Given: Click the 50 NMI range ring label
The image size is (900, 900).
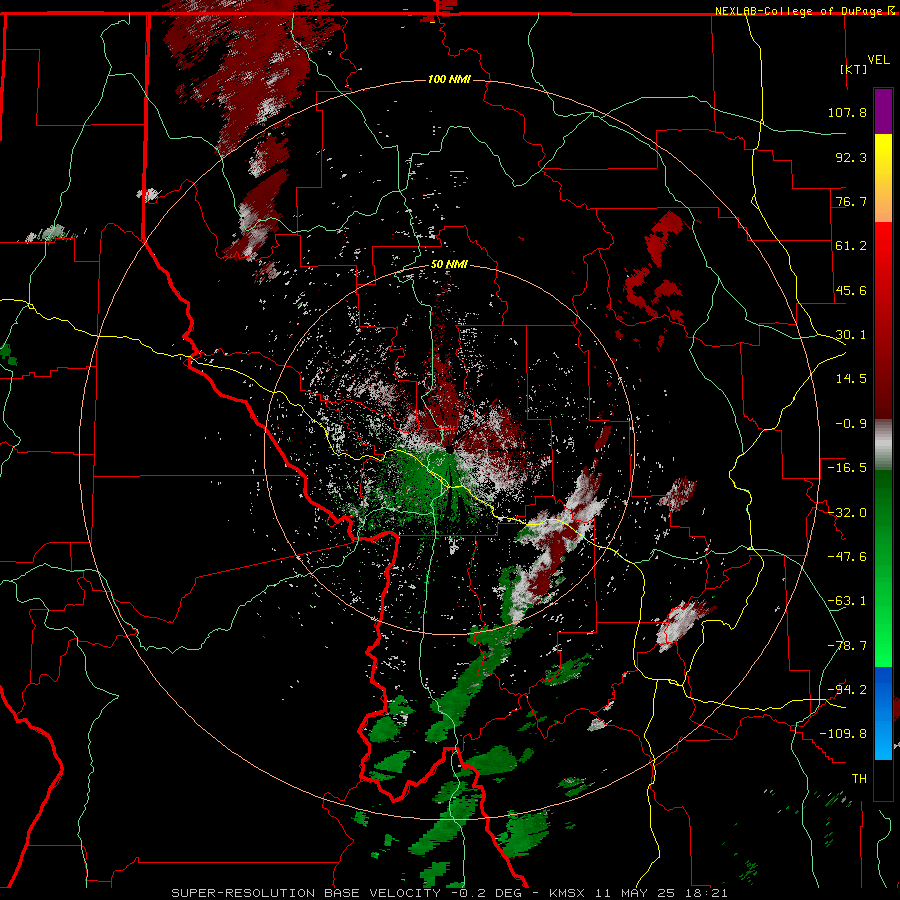Looking at the screenshot, I should tap(449, 265).
